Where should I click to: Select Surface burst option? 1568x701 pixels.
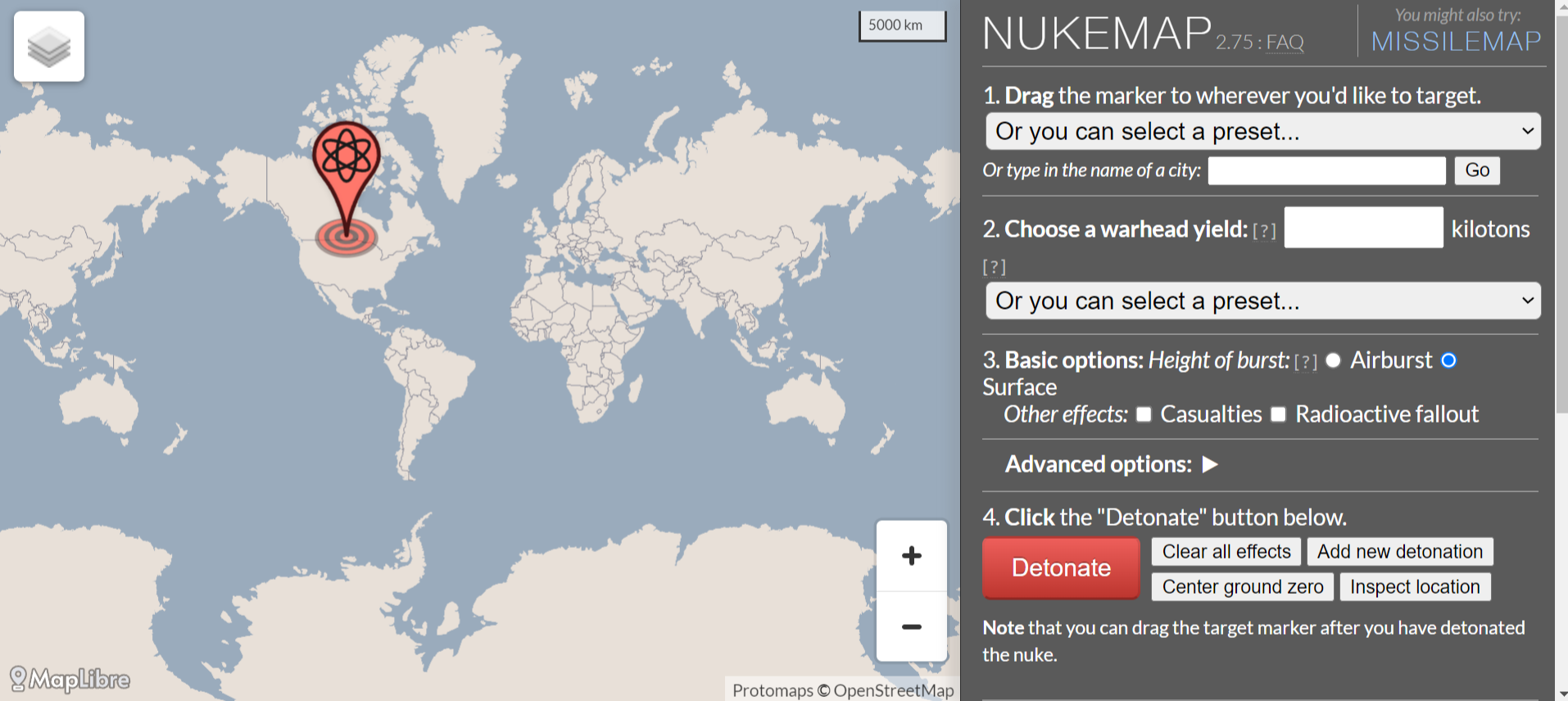tap(1448, 360)
